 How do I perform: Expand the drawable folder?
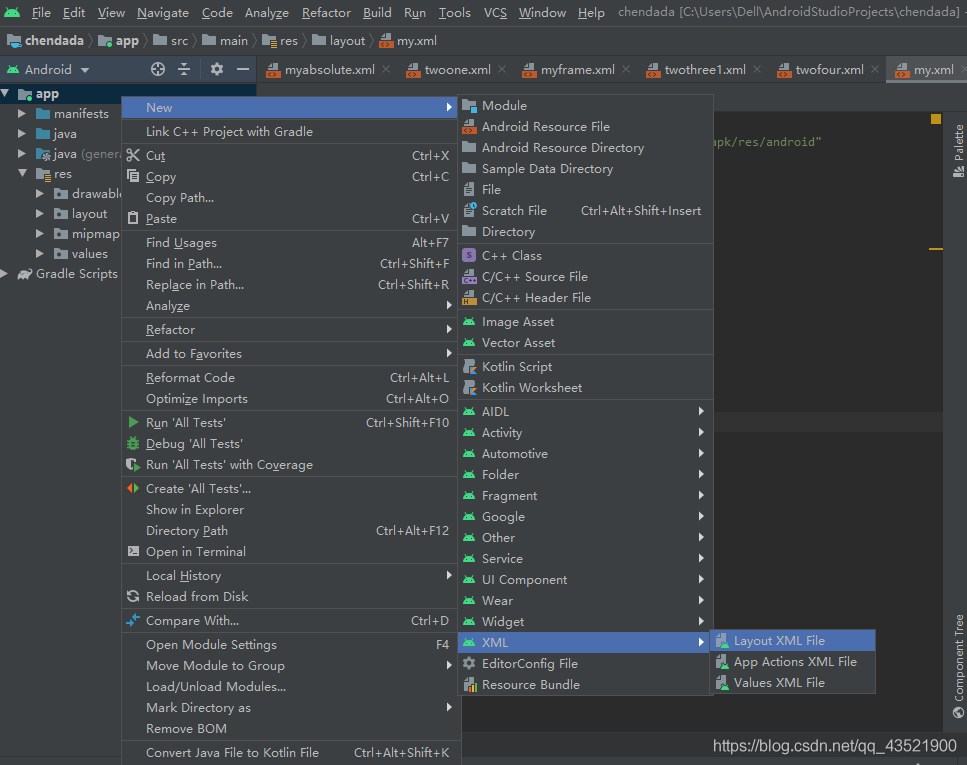pyautogui.click(x=39, y=194)
